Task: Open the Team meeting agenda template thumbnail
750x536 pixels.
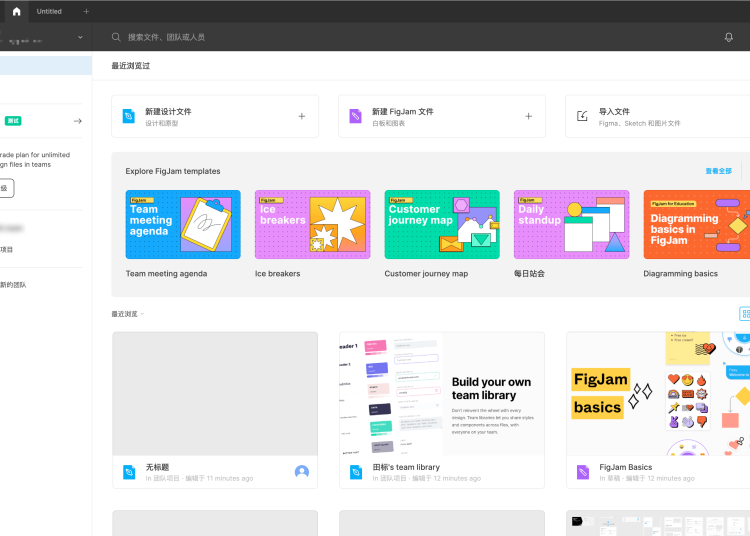Action: 183,224
